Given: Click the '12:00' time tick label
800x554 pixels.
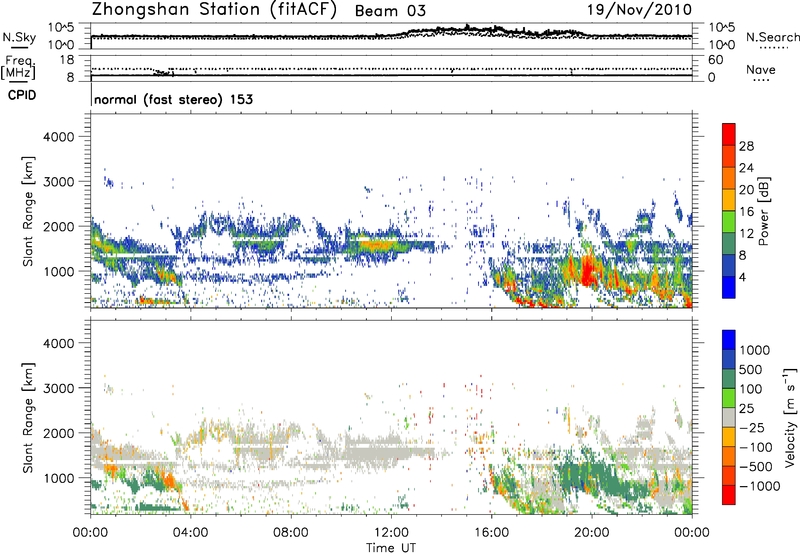Looking at the screenshot, I should click(x=391, y=533).
